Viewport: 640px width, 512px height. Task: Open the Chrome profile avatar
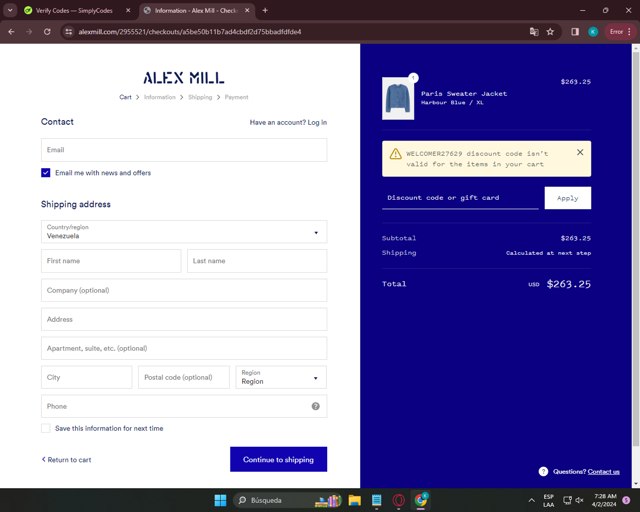593,31
